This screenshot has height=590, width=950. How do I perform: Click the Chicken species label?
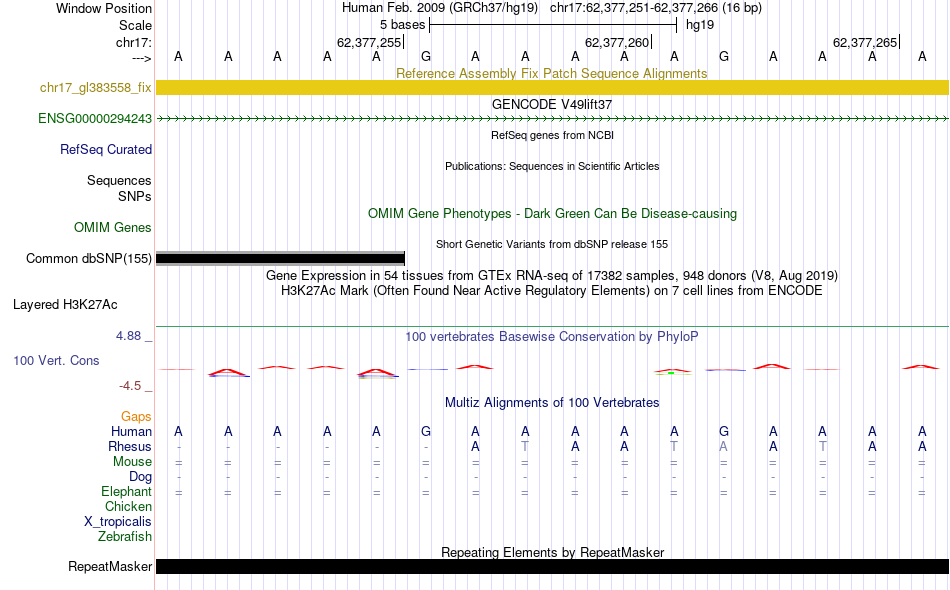pyautogui.click(x=128, y=506)
